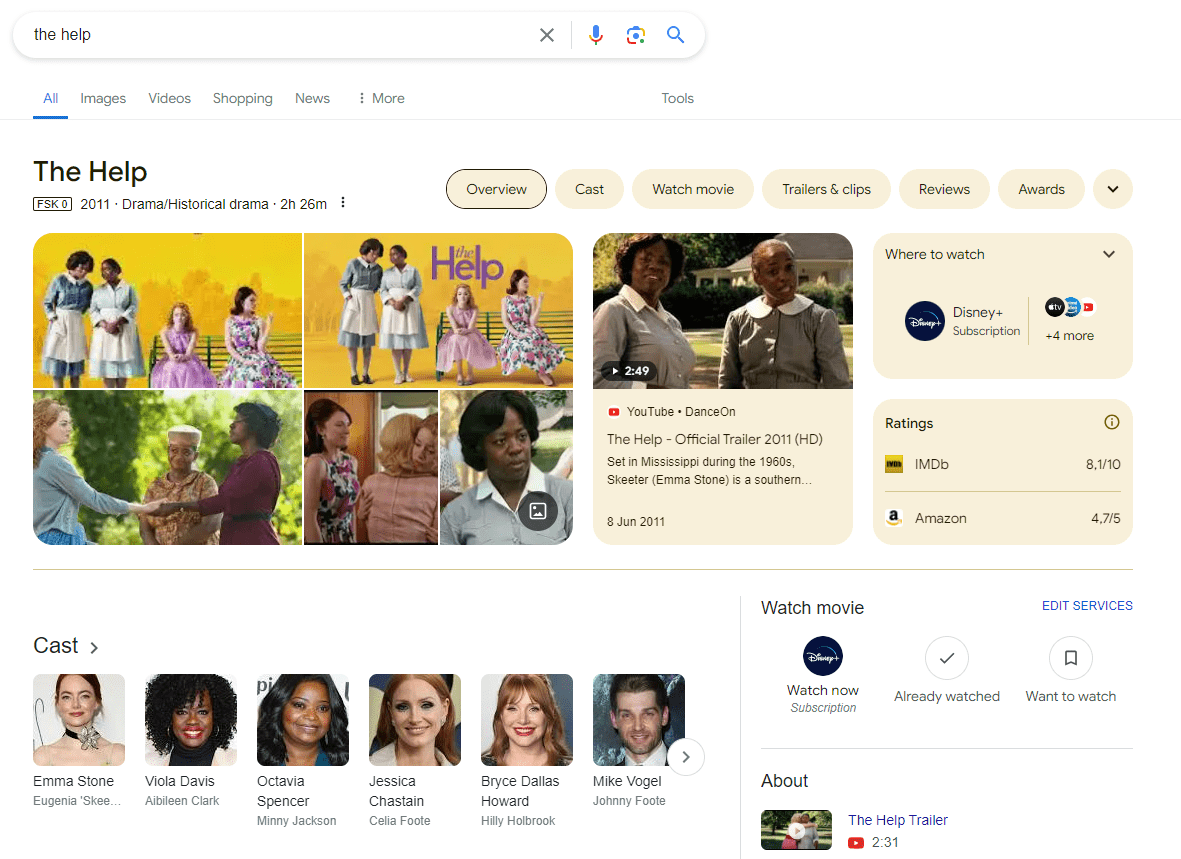
Task: Open the three women in garden photo
Action: tap(167, 467)
